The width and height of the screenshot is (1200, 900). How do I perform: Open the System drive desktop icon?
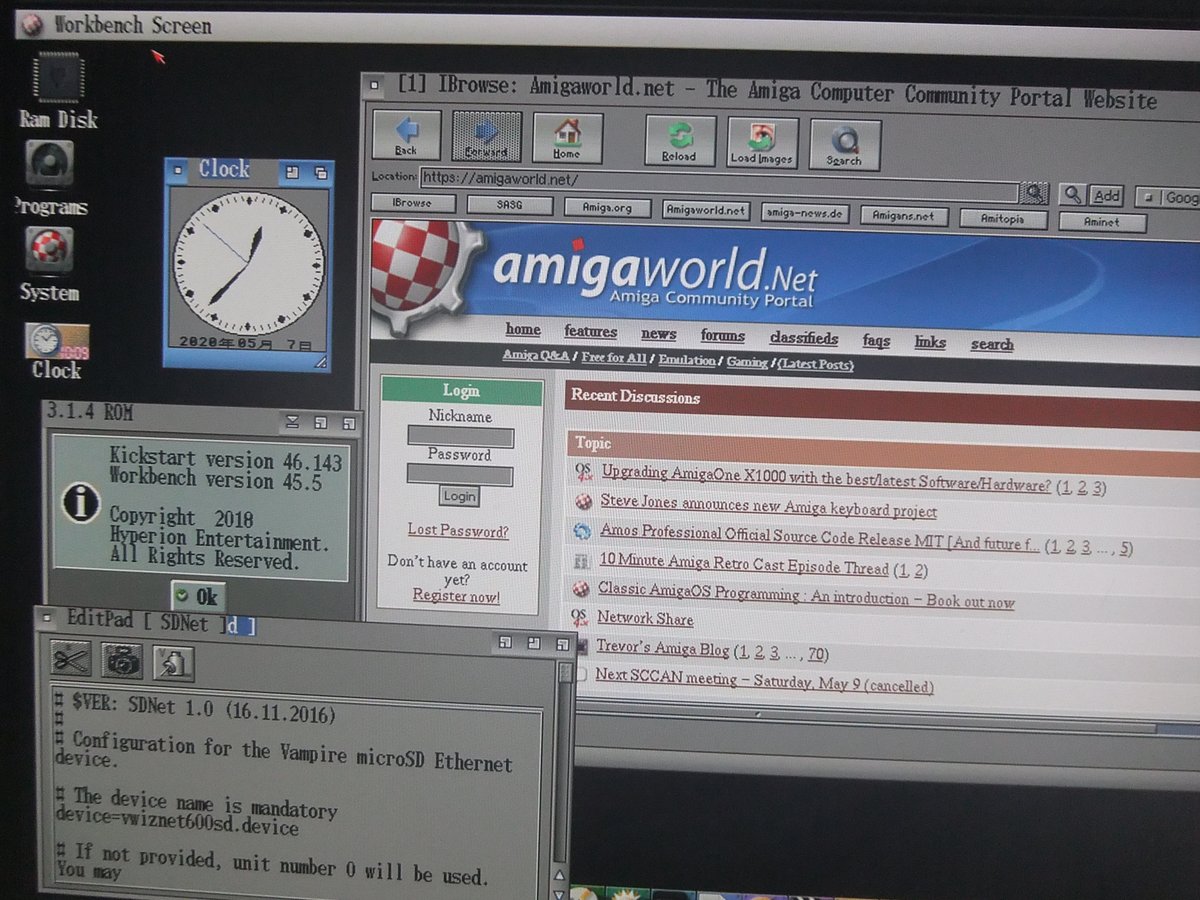[49, 265]
